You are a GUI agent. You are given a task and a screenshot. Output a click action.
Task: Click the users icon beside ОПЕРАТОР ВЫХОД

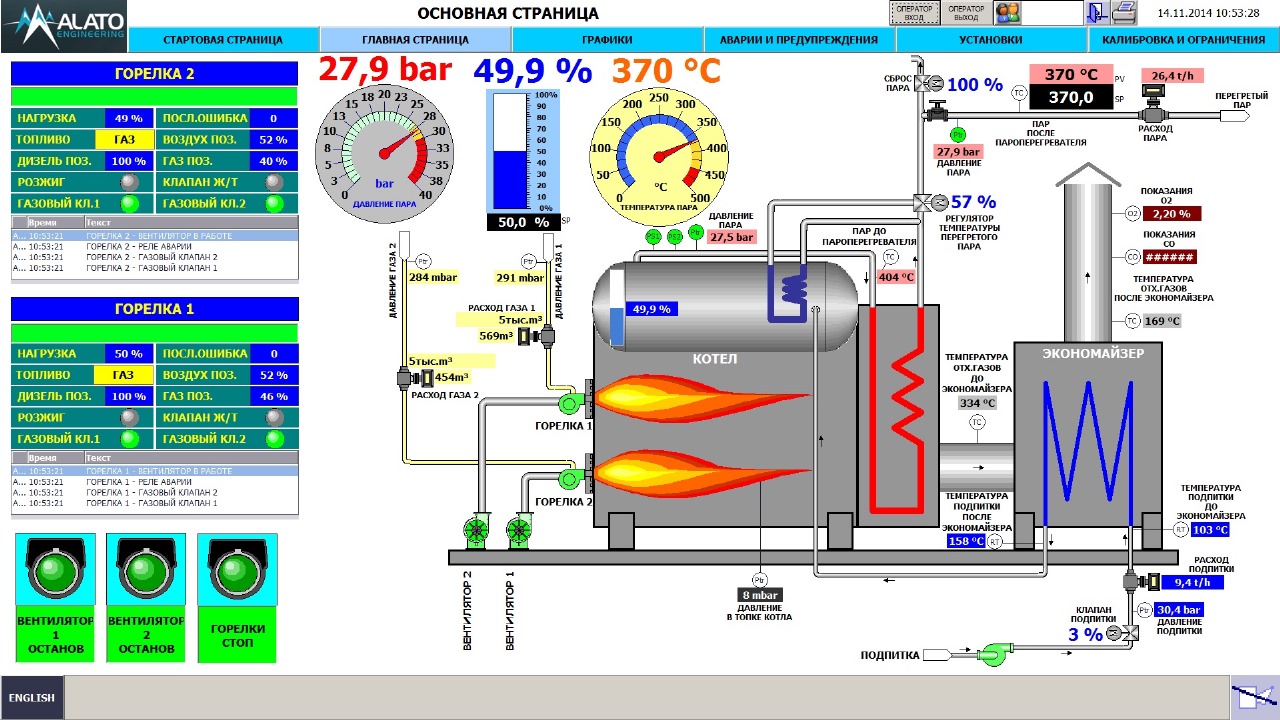click(1007, 13)
